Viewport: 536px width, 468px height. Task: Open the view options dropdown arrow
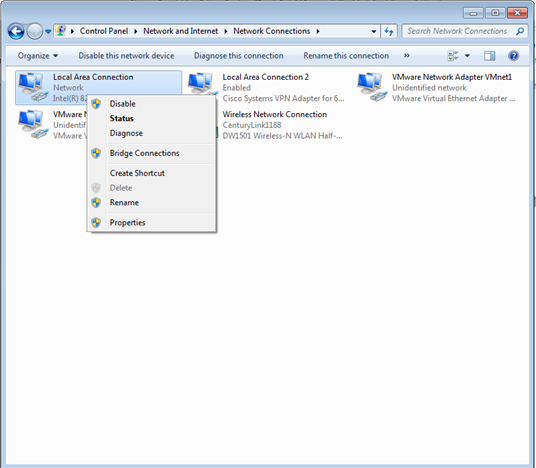(467, 56)
